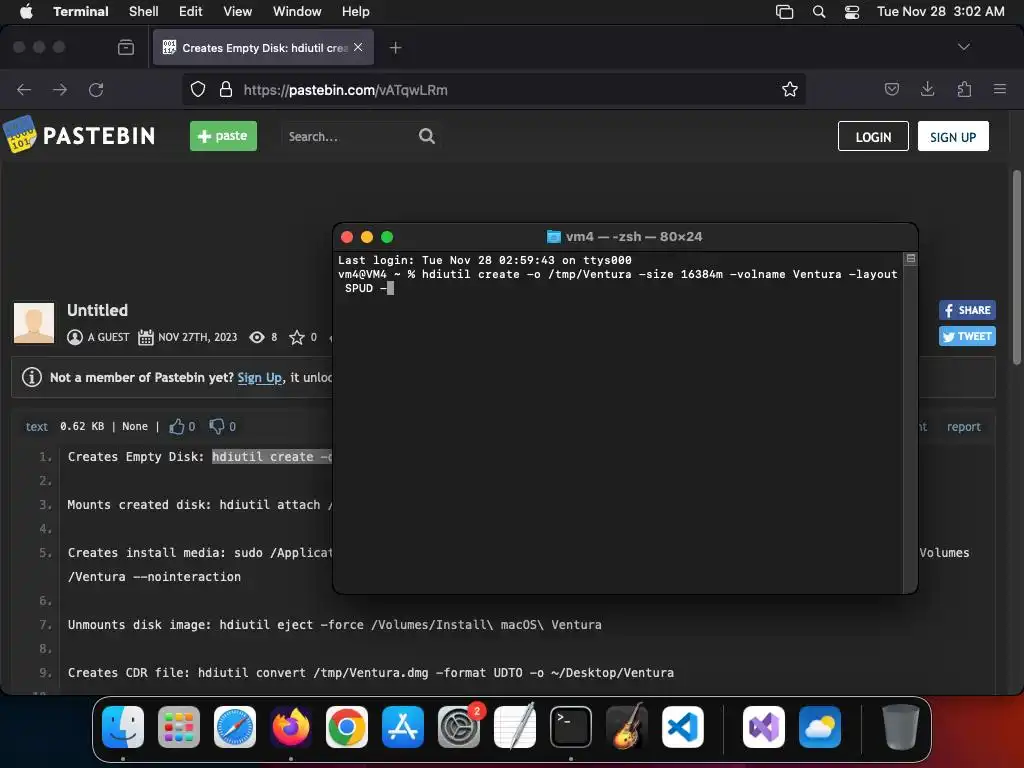Open TextEdit from the Dock
This screenshot has width=1024, height=768.
515,726
